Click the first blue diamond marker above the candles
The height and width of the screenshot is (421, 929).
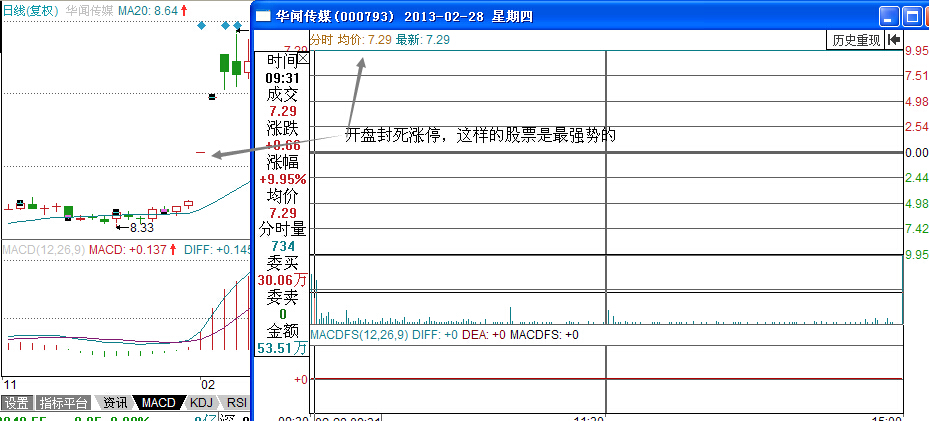click(x=201, y=24)
